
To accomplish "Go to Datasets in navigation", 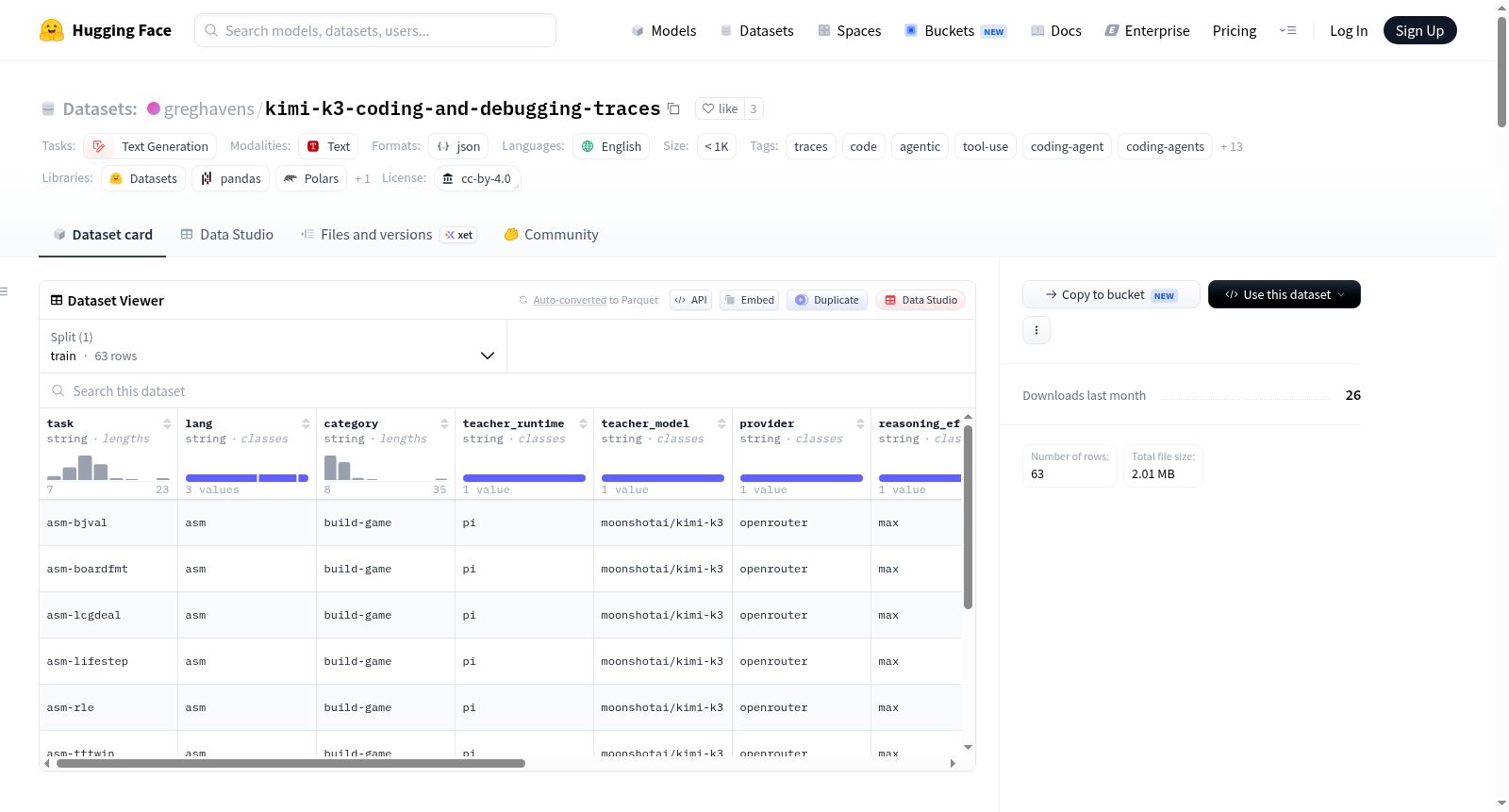I will pyautogui.click(x=756, y=30).
